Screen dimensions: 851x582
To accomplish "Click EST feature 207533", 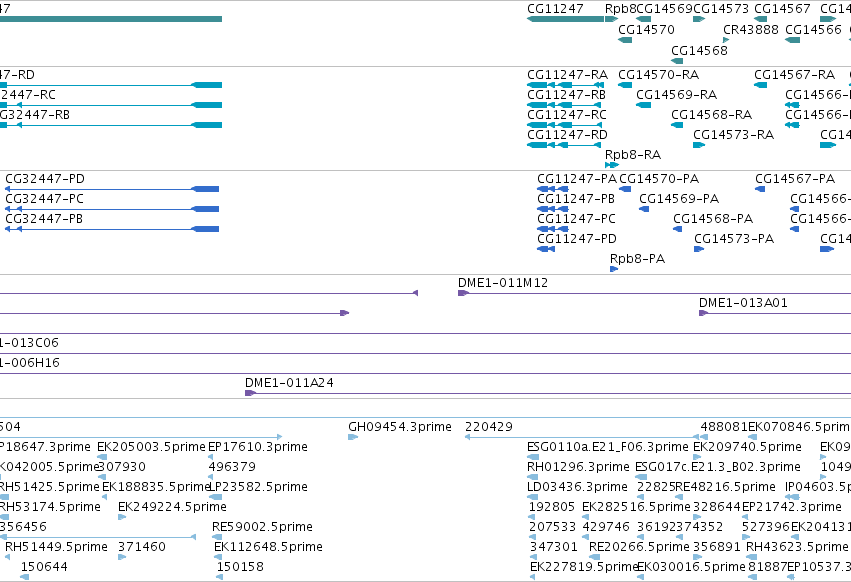I will [x=552, y=527].
